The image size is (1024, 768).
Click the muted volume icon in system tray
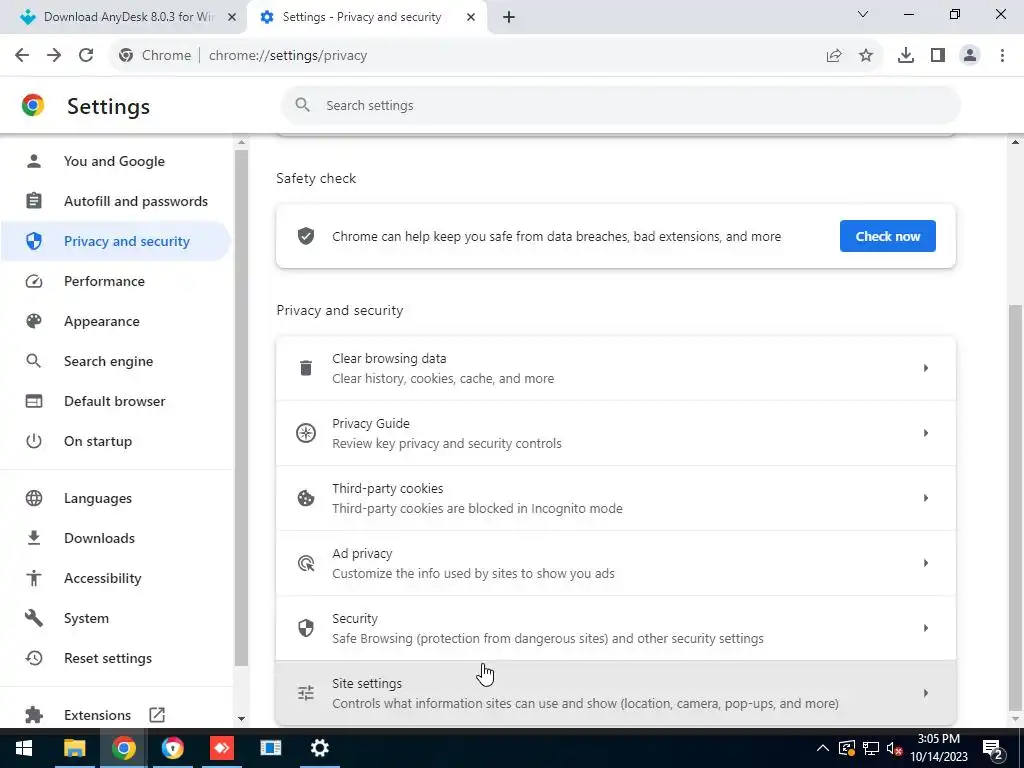(x=894, y=748)
